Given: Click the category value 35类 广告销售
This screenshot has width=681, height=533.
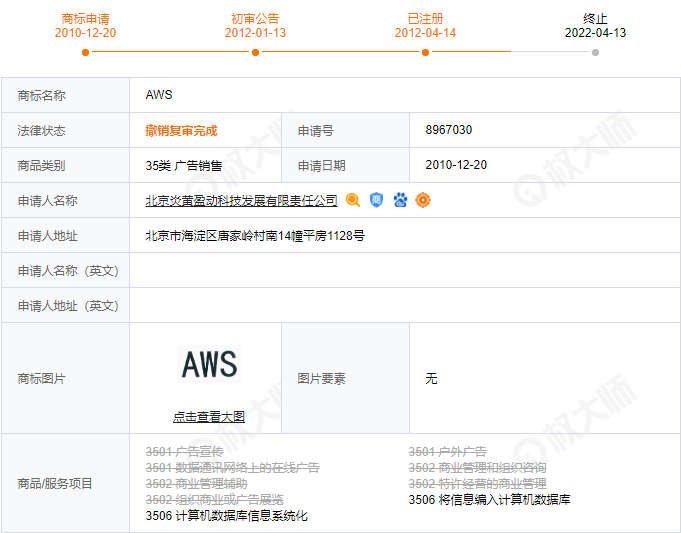Looking at the screenshot, I should 184,166.
